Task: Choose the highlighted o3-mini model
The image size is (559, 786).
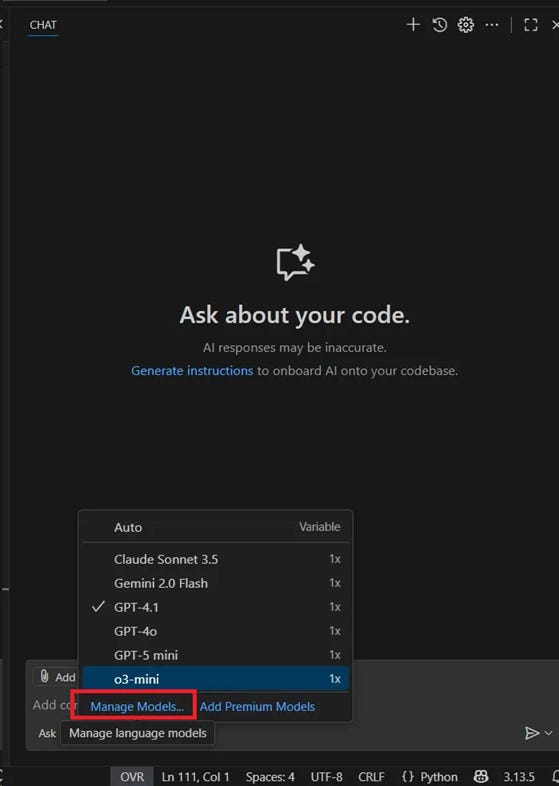Action: tap(216, 679)
